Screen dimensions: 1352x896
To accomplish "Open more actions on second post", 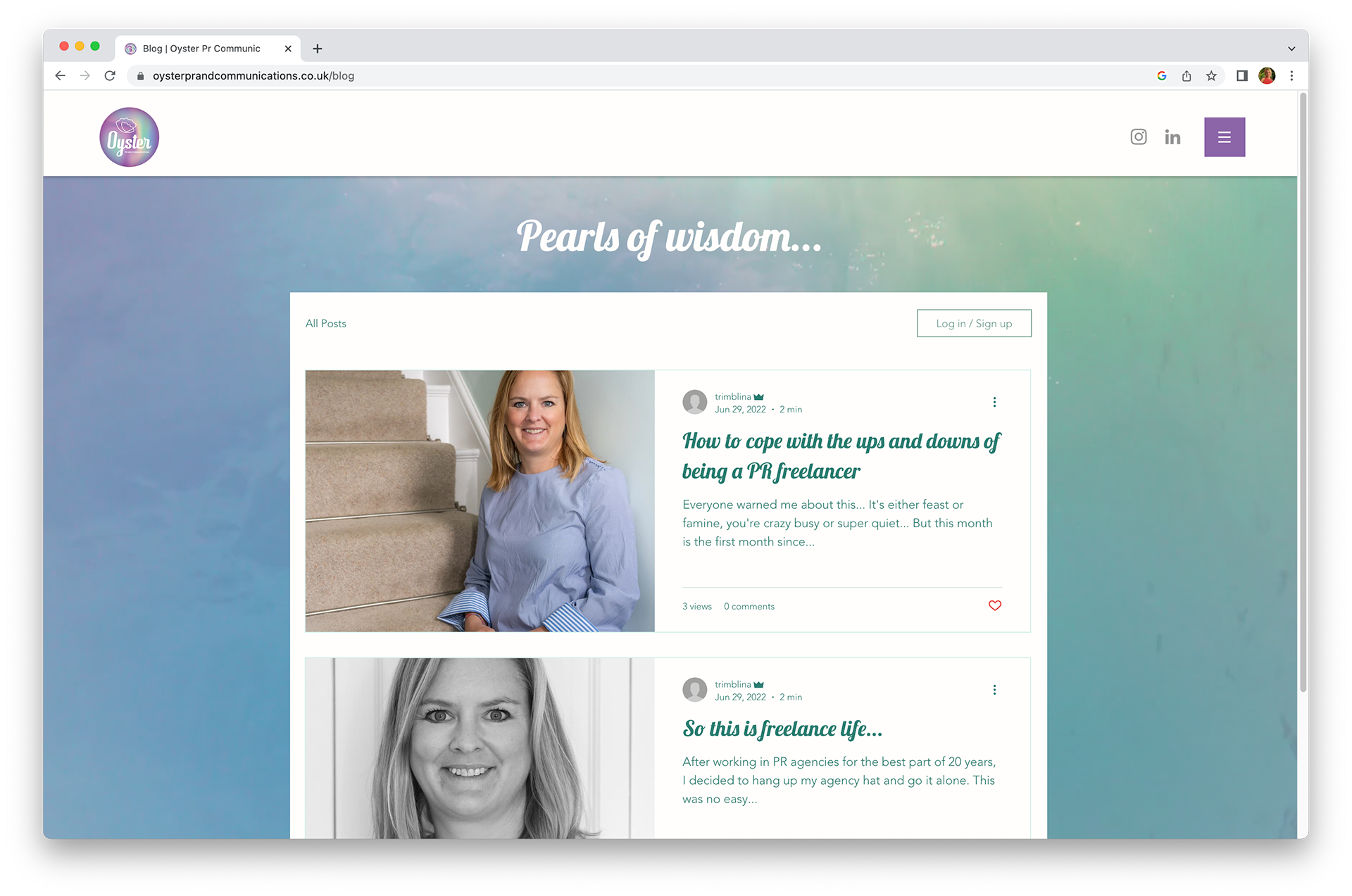I will click(x=994, y=690).
